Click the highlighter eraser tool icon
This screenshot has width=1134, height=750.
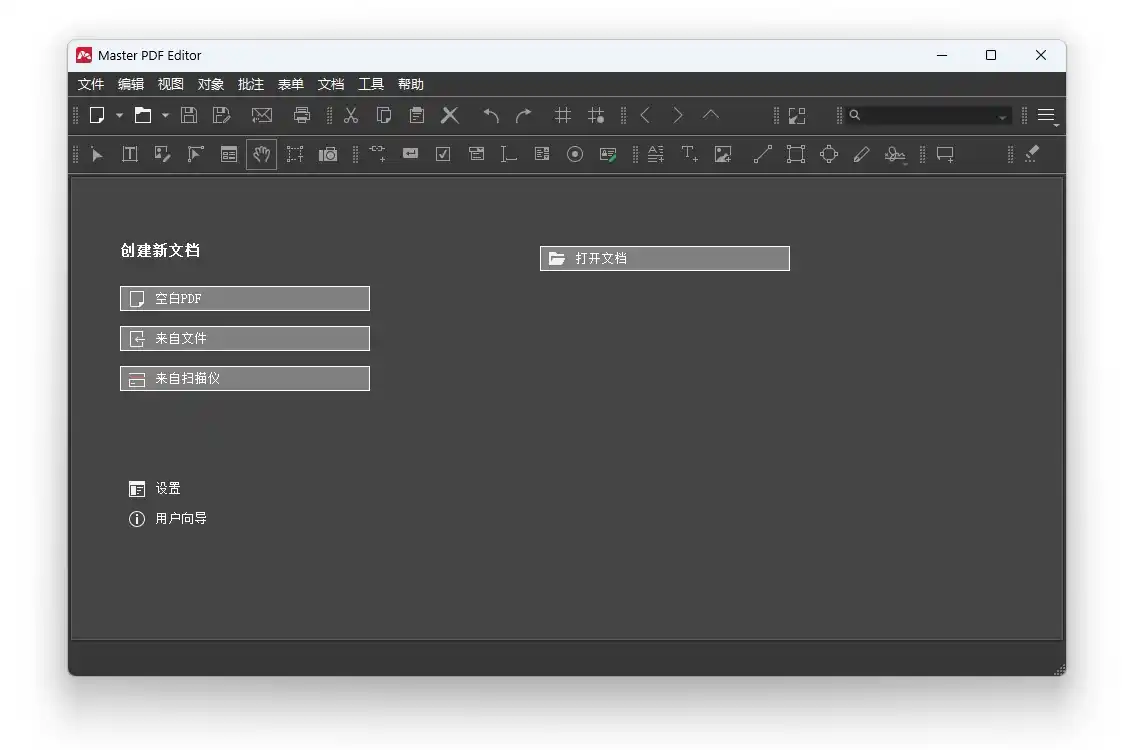(1033, 153)
